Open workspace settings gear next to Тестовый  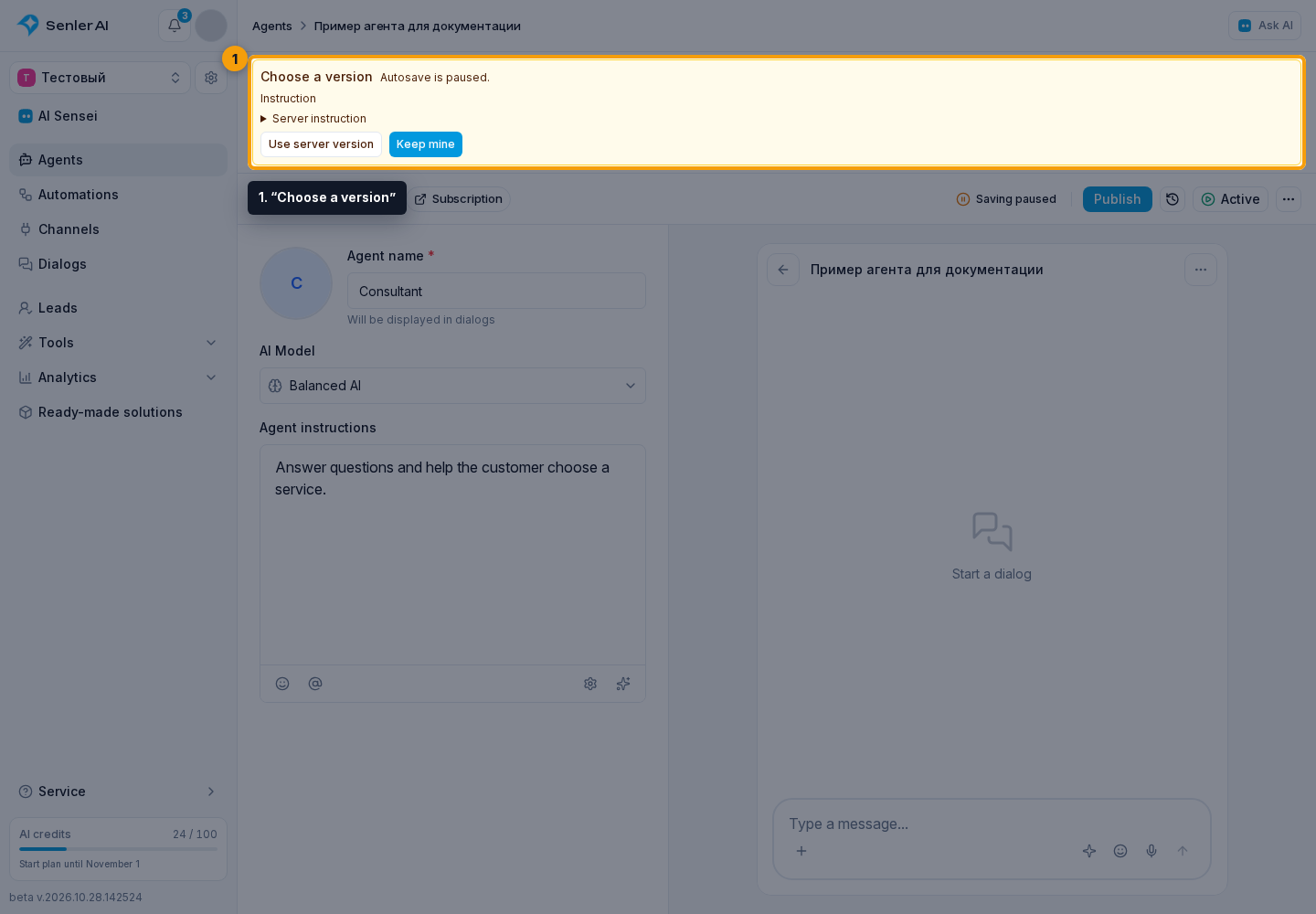[x=211, y=78]
